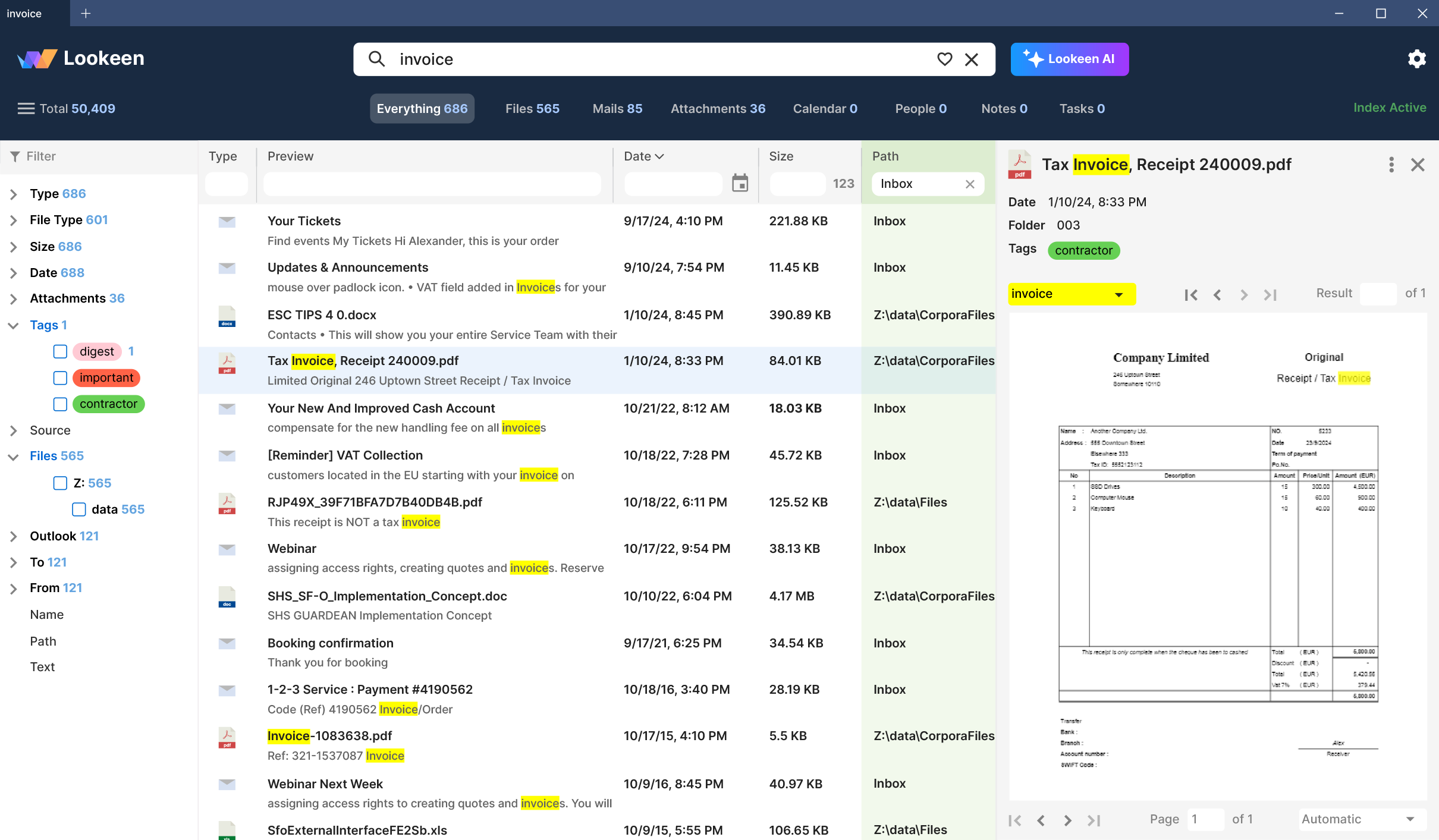Screen dimensions: 1439x840
Task: Open the calendar date picker icon
Action: 740,183
